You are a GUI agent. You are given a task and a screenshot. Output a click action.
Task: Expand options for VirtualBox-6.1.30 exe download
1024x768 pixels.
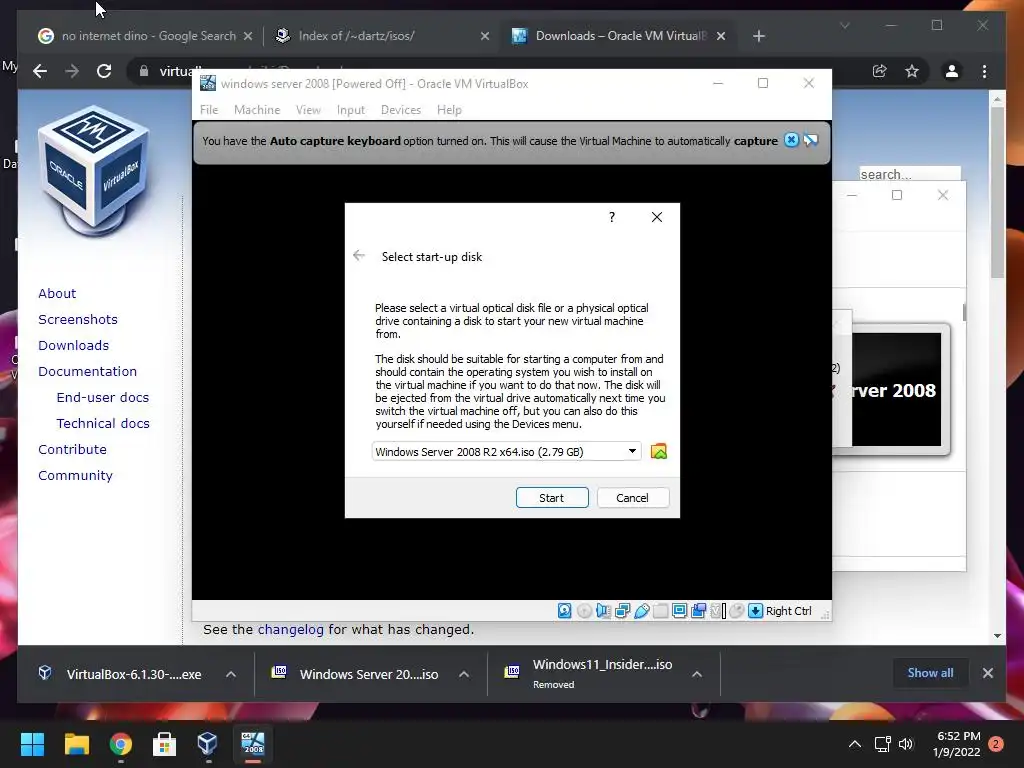tap(231, 674)
